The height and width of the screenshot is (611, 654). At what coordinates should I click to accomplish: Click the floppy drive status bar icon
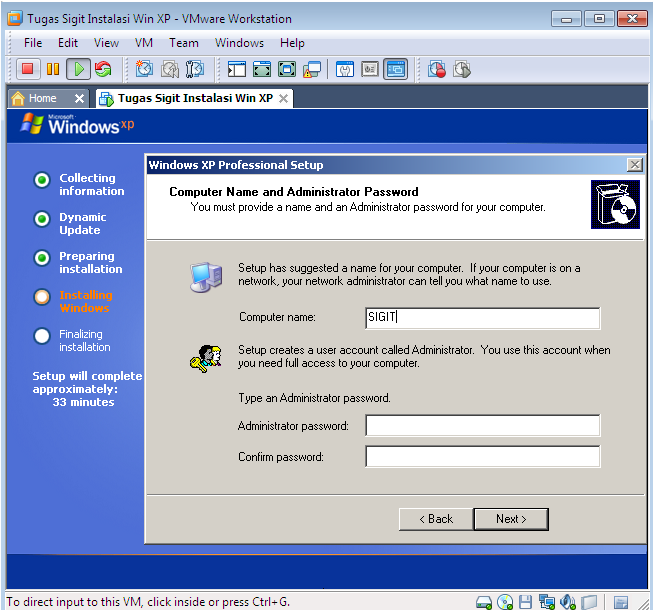pyautogui.click(x=526, y=602)
